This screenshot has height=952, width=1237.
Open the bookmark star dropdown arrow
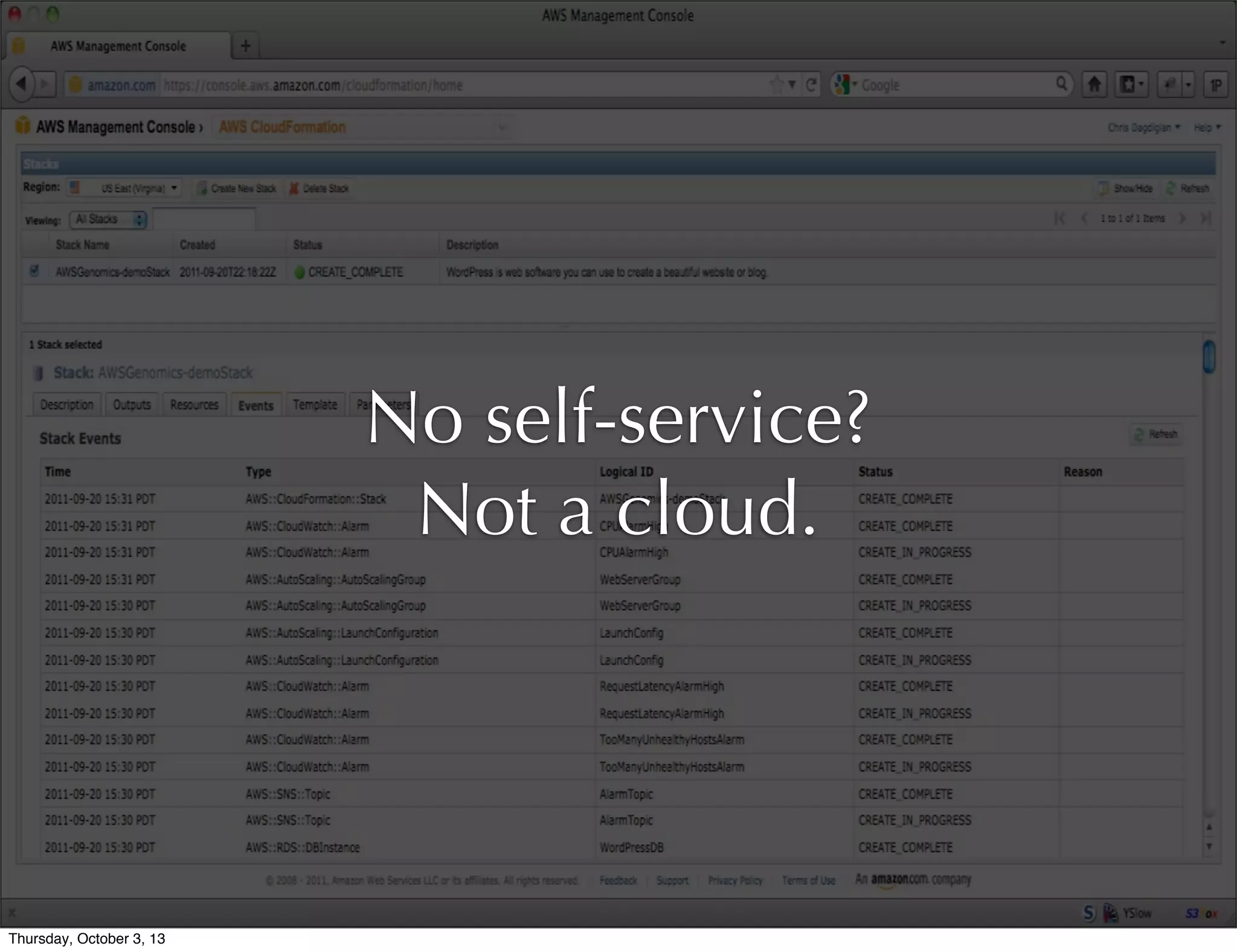[792, 85]
